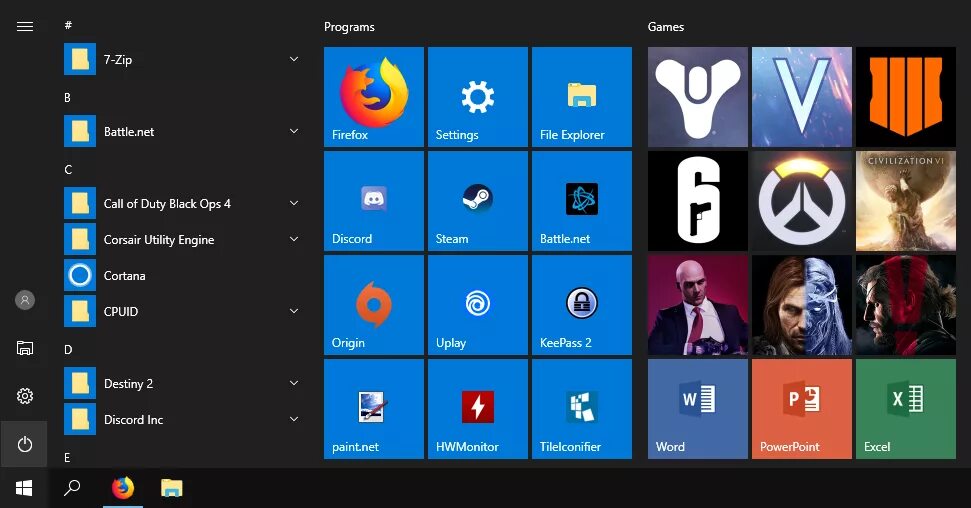The height and width of the screenshot is (508, 971).
Task: Click the C letter header
Action: tap(68, 170)
